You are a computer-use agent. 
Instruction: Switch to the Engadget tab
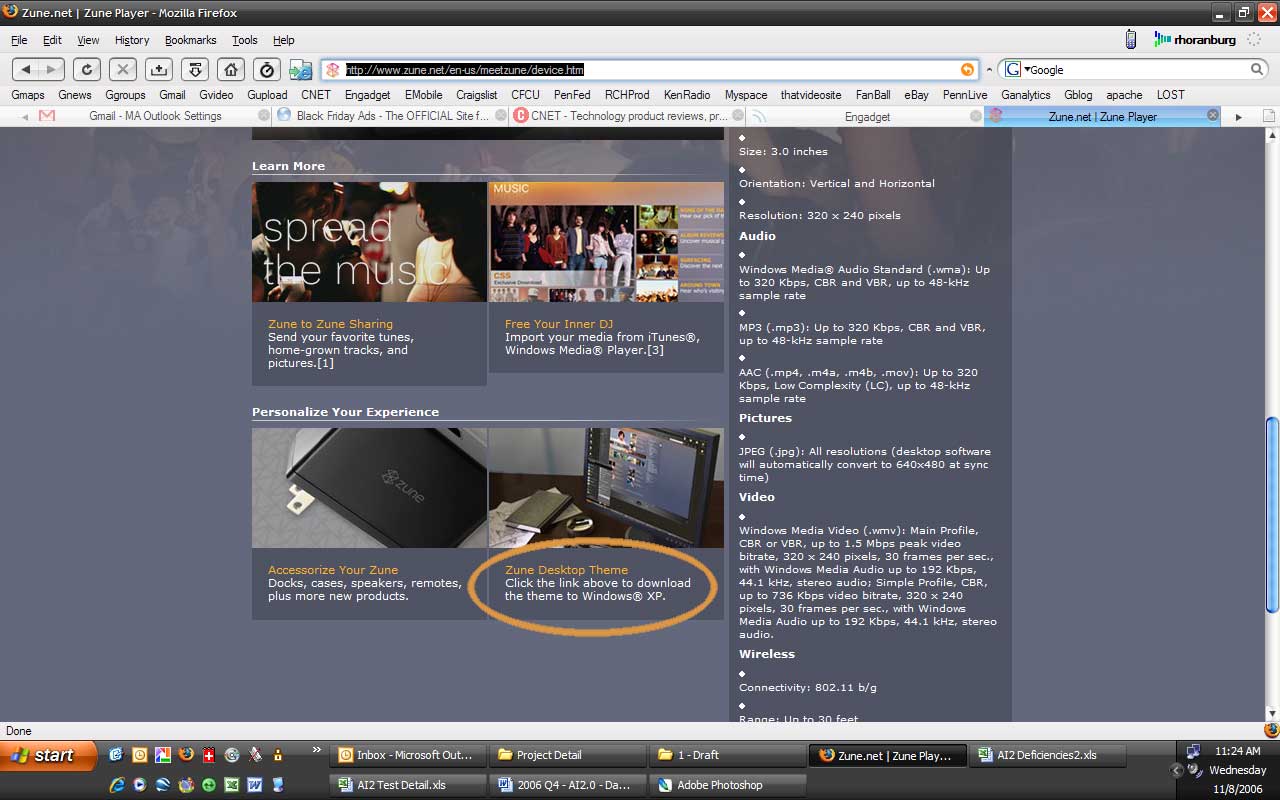tap(865, 116)
